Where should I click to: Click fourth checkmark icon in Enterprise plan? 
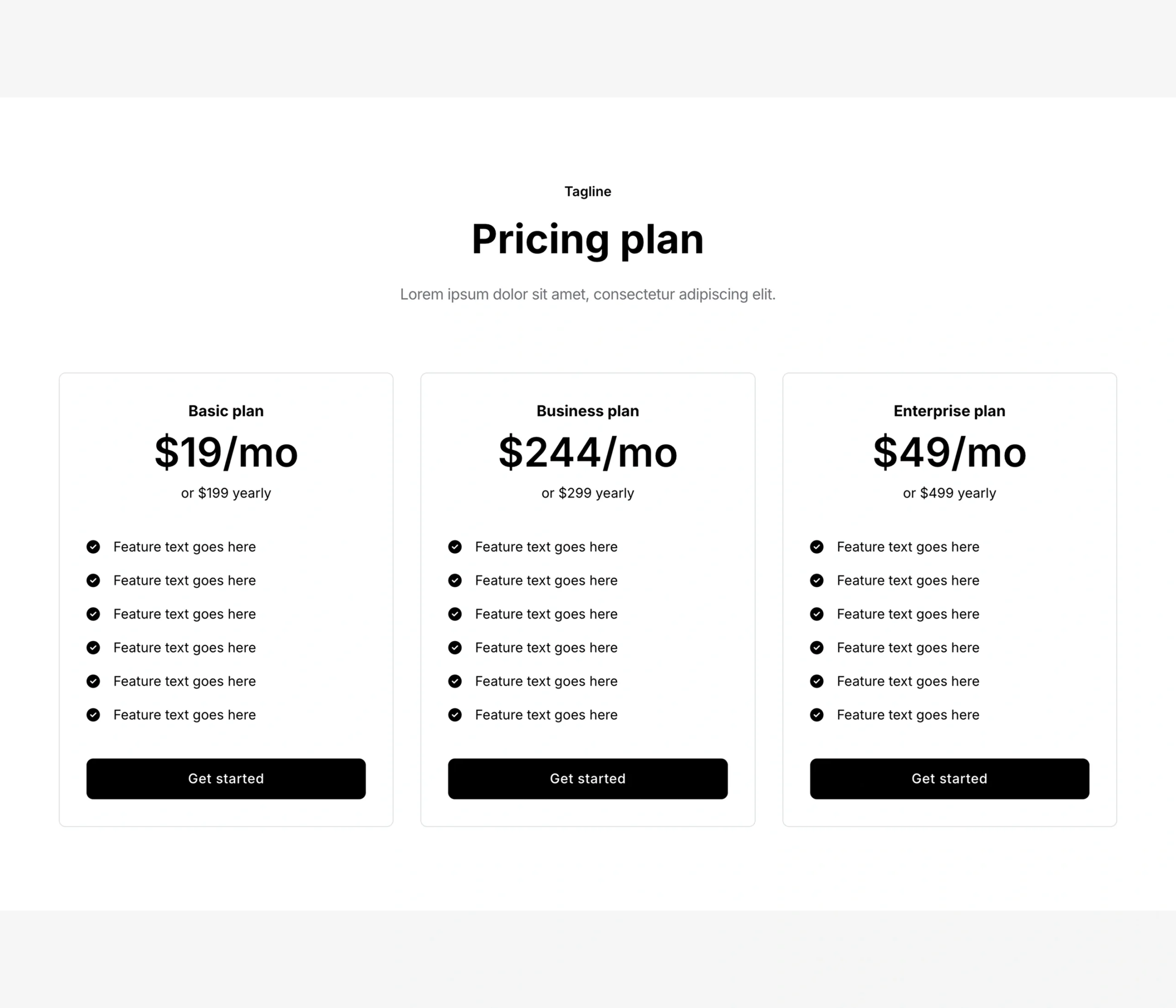(817, 648)
